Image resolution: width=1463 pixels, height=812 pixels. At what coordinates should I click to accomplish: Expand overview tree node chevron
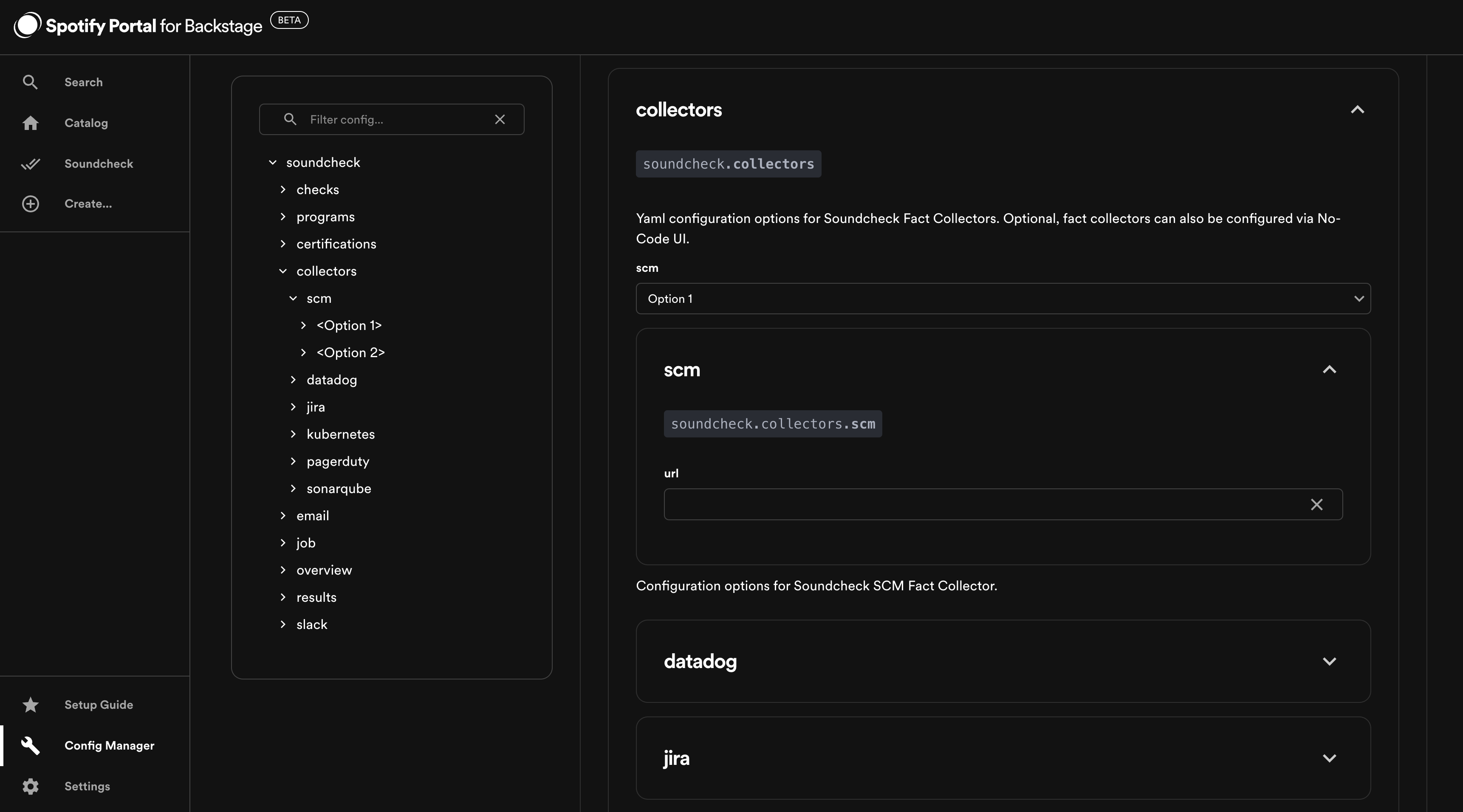[283, 570]
